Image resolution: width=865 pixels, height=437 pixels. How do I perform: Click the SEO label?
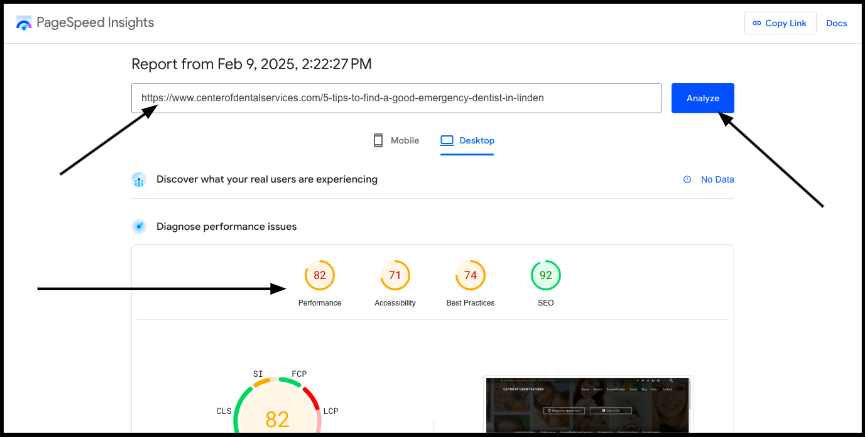[546, 303]
